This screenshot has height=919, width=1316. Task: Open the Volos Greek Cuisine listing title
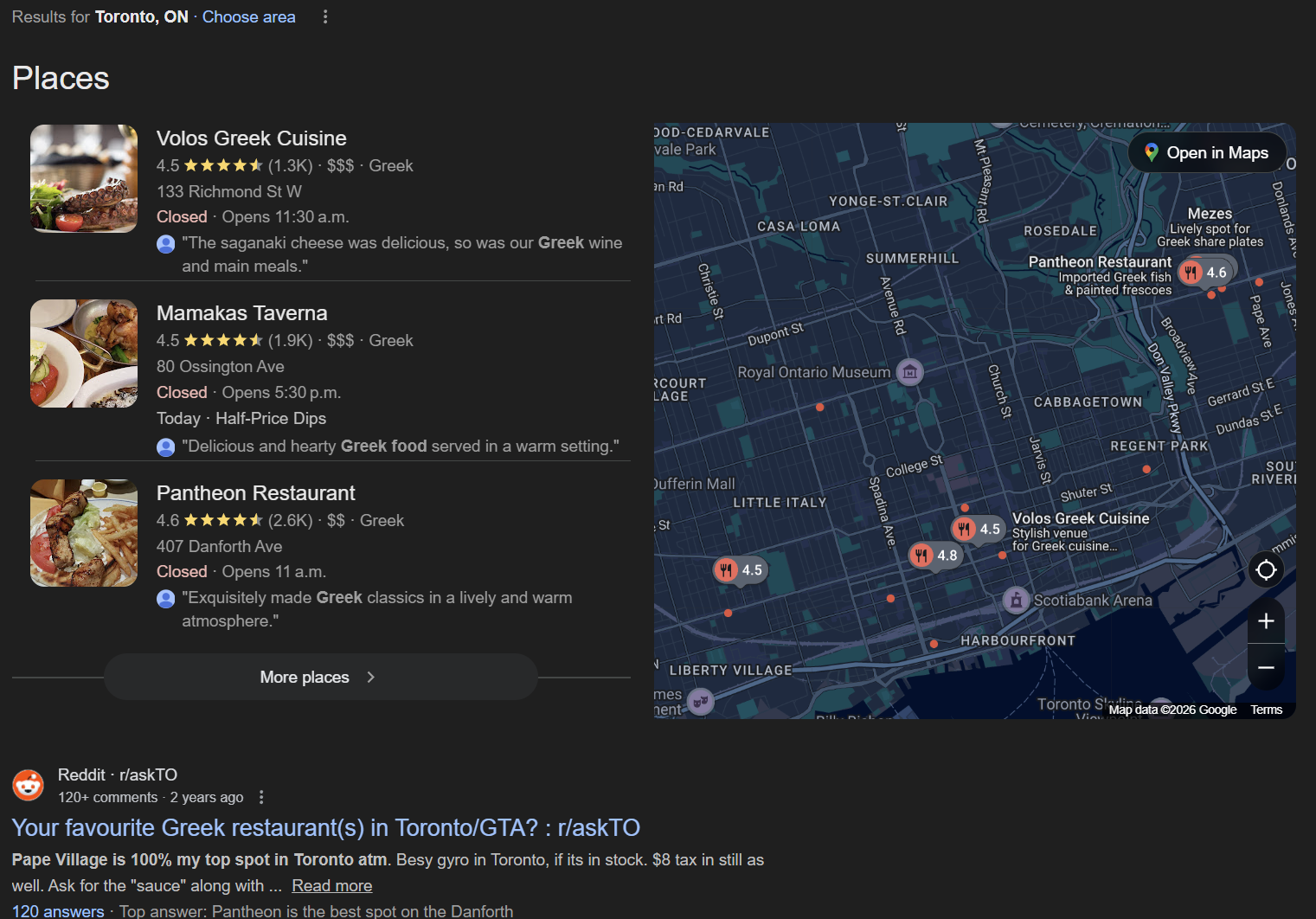(252, 138)
